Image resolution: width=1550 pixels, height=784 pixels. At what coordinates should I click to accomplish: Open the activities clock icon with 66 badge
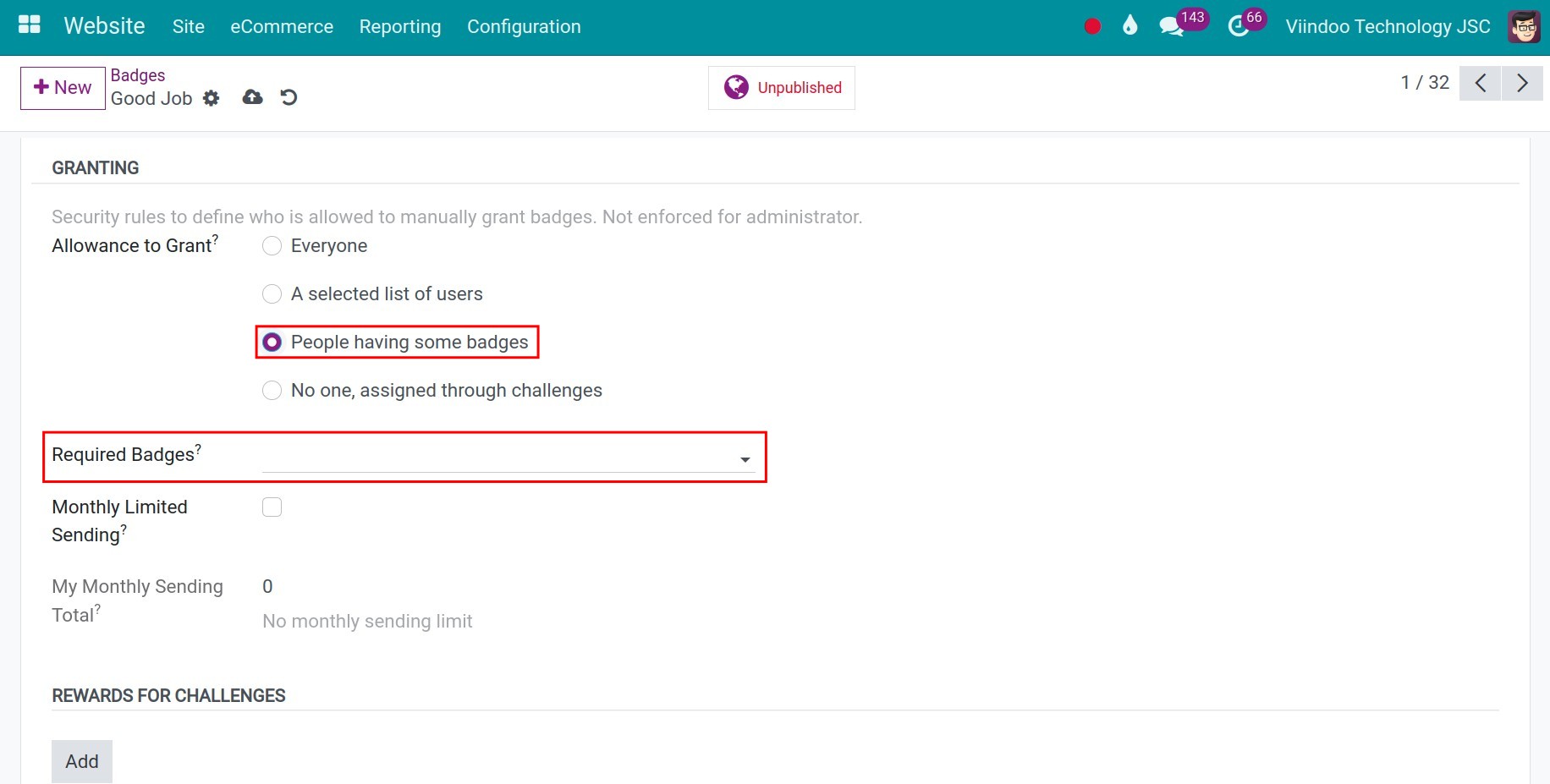click(x=1239, y=26)
